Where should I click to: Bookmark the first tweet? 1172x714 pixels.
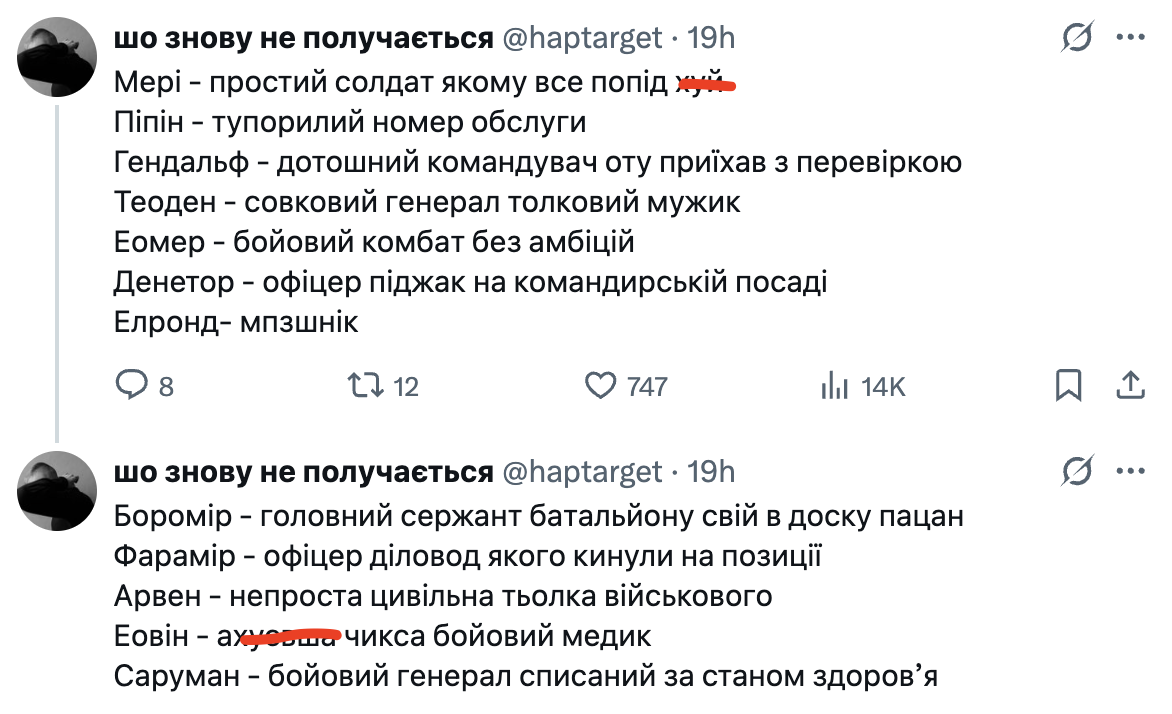pyautogui.click(x=1068, y=385)
